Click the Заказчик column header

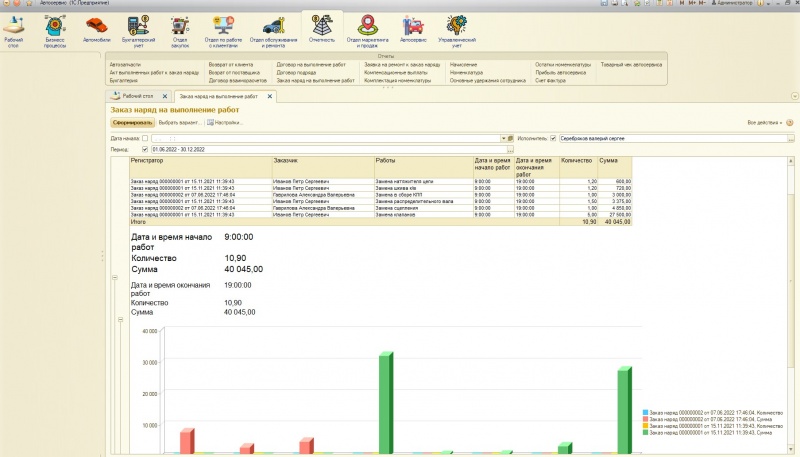click(323, 167)
